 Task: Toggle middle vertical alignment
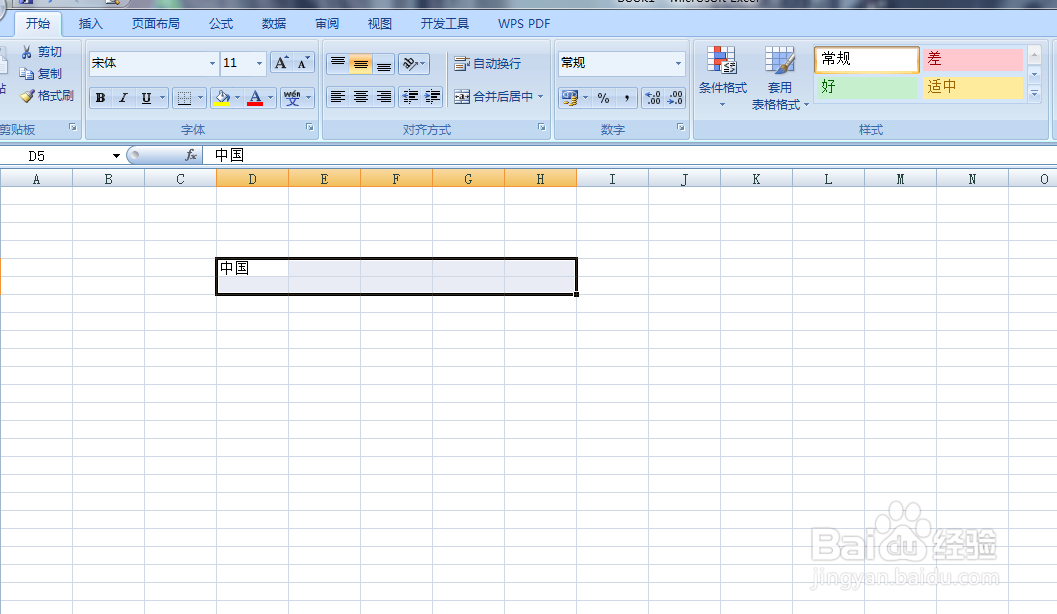[x=361, y=63]
